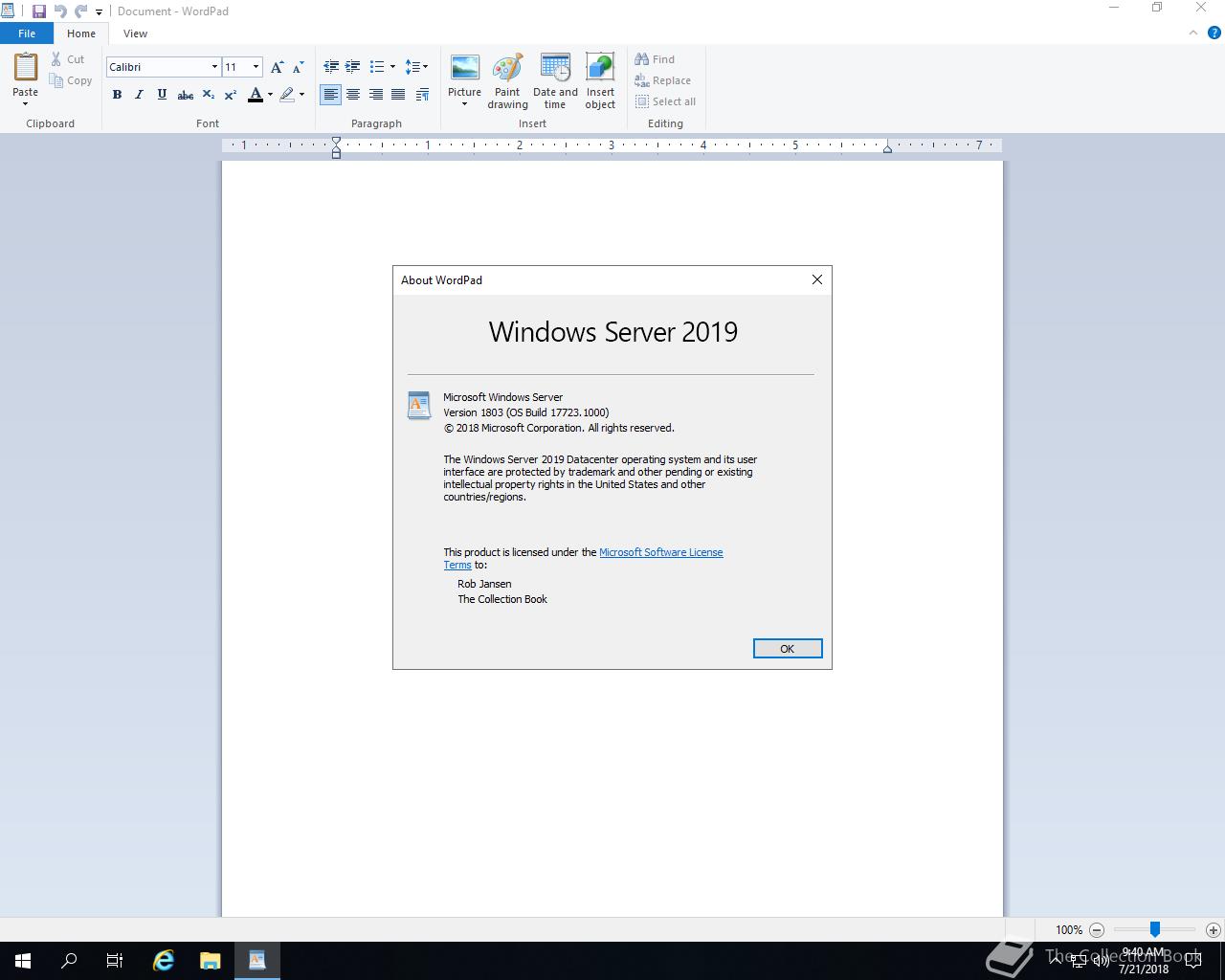Click WordPad taskbar button
Image resolution: width=1225 pixels, height=980 pixels.
[x=256, y=961]
